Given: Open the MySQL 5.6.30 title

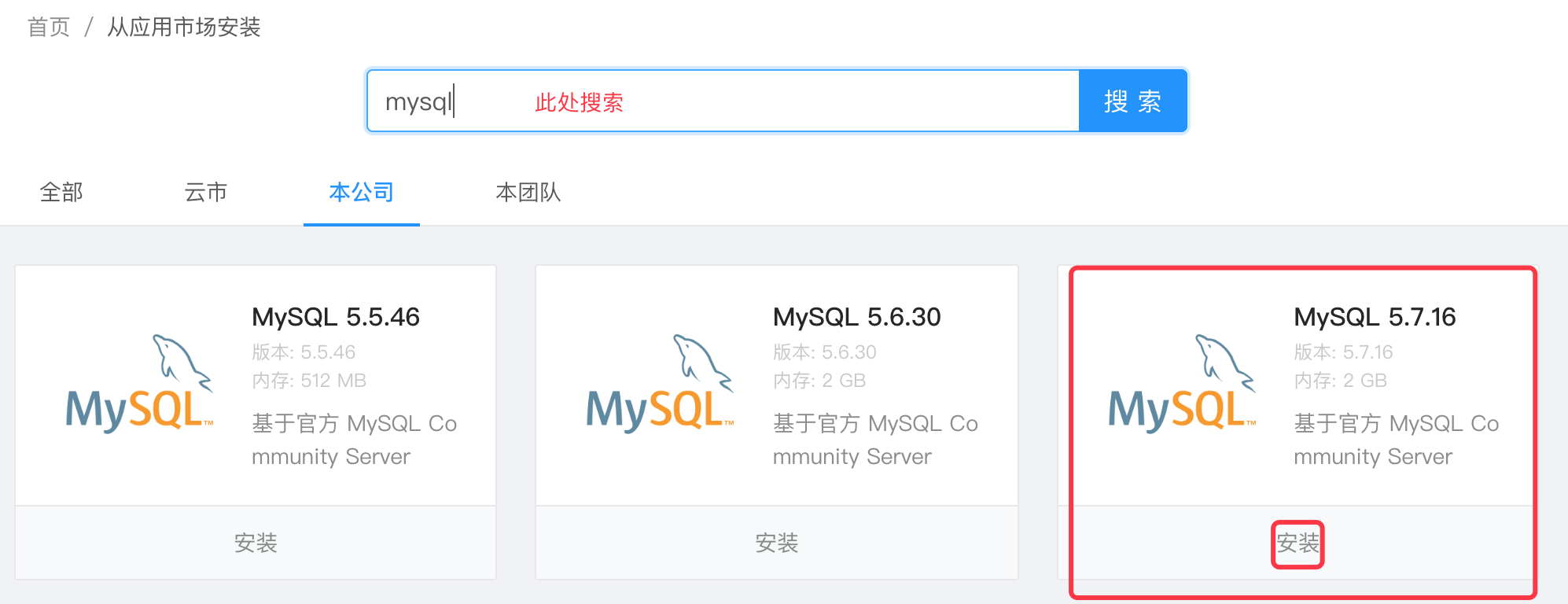Looking at the screenshot, I should [x=857, y=317].
